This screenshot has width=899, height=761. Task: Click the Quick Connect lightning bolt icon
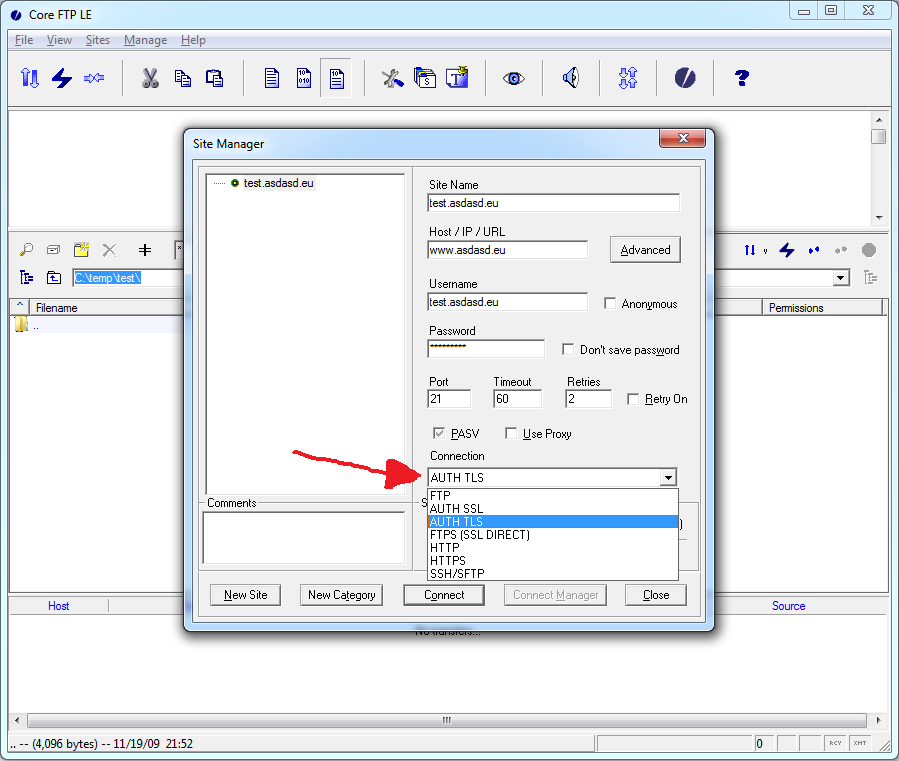pos(62,78)
